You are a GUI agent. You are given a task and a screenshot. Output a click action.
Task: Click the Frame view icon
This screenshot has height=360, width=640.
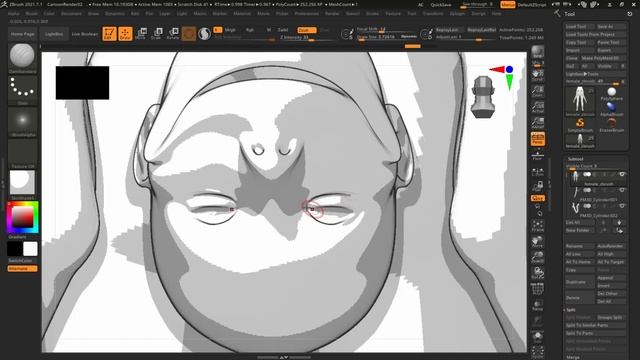click(538, 226)
